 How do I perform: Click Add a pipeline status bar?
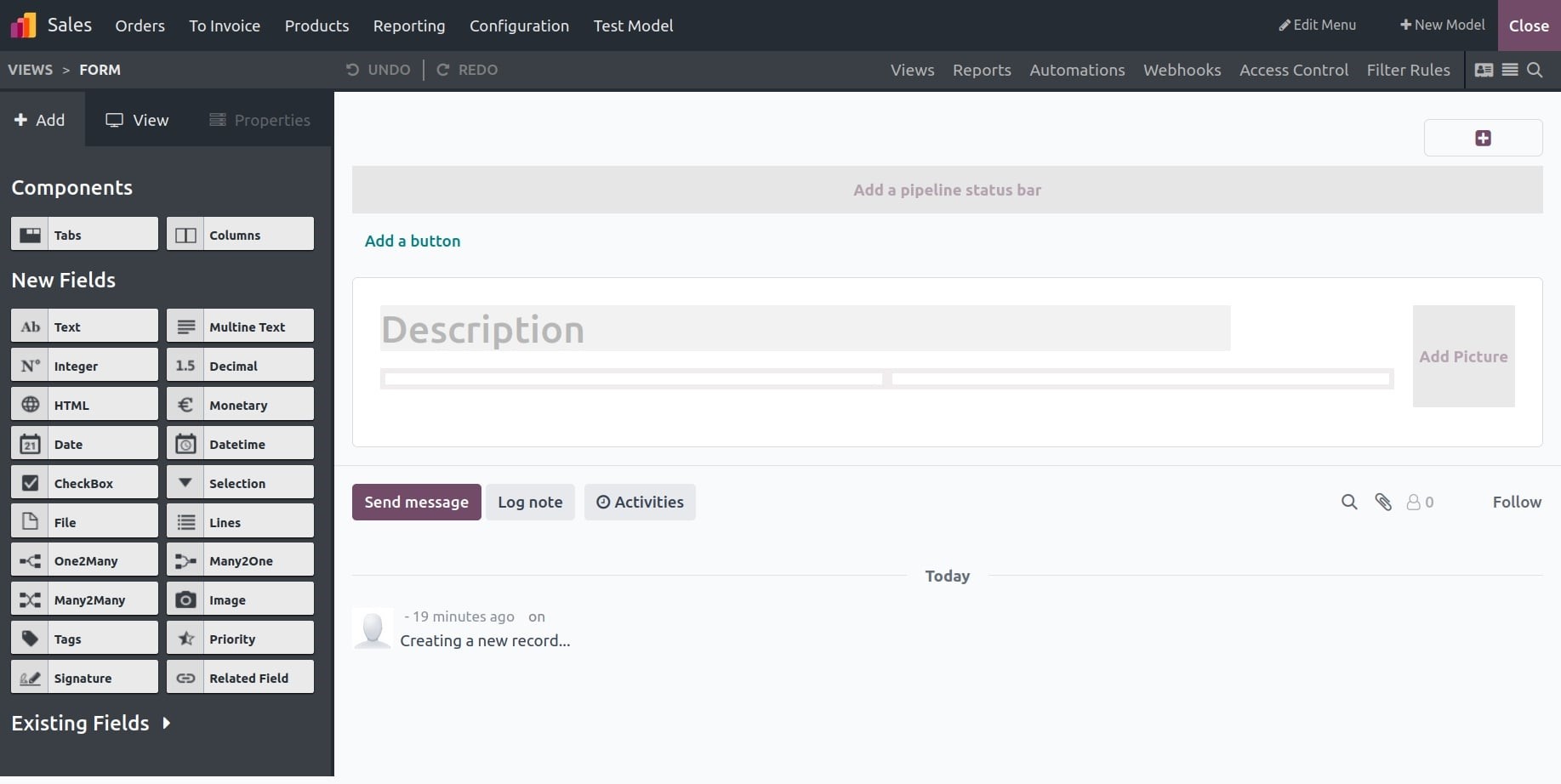click(947, 190)
